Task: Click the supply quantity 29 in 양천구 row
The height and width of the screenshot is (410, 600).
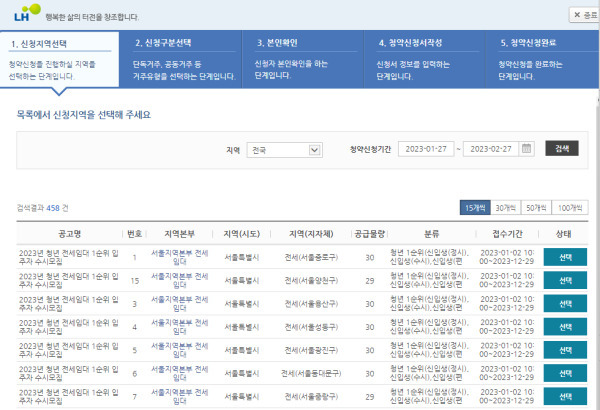Action: pyautogui.click(x=370, y=281)
